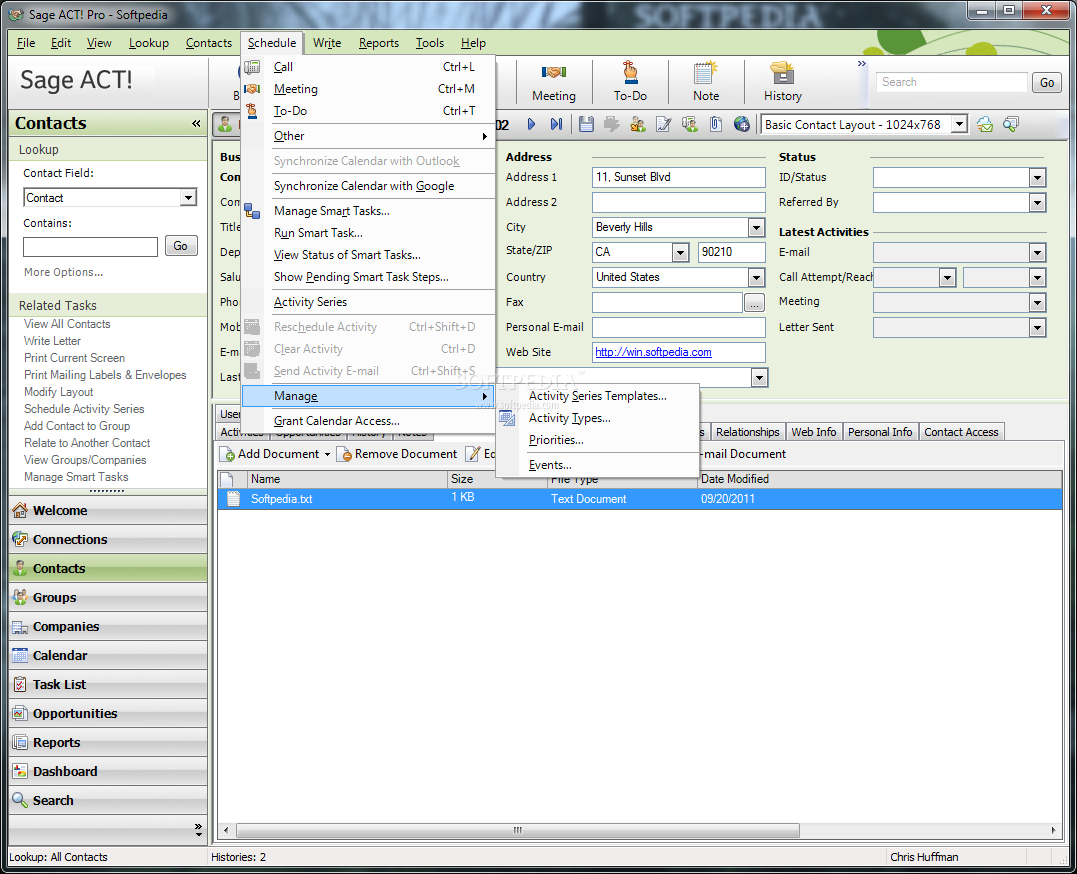
Task: Switch to the Contact Access tab
Action: 961,432
